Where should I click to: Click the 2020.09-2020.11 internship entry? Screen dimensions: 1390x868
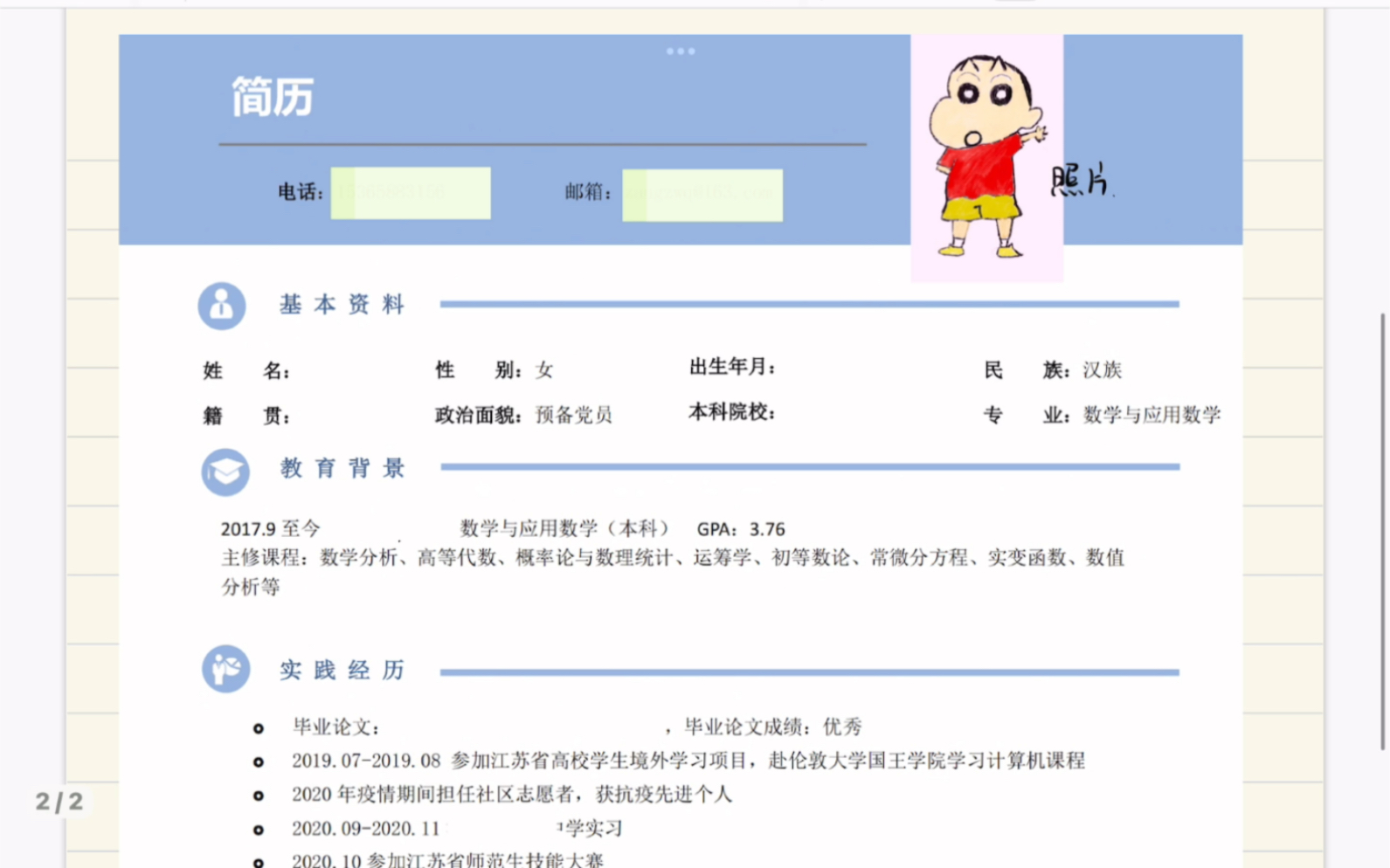pos(457,828)
